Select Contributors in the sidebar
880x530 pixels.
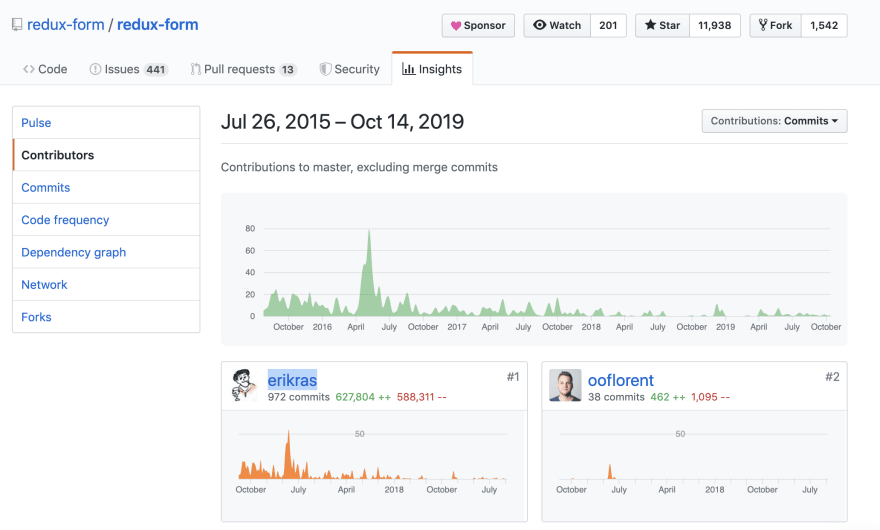pos(106,155)
